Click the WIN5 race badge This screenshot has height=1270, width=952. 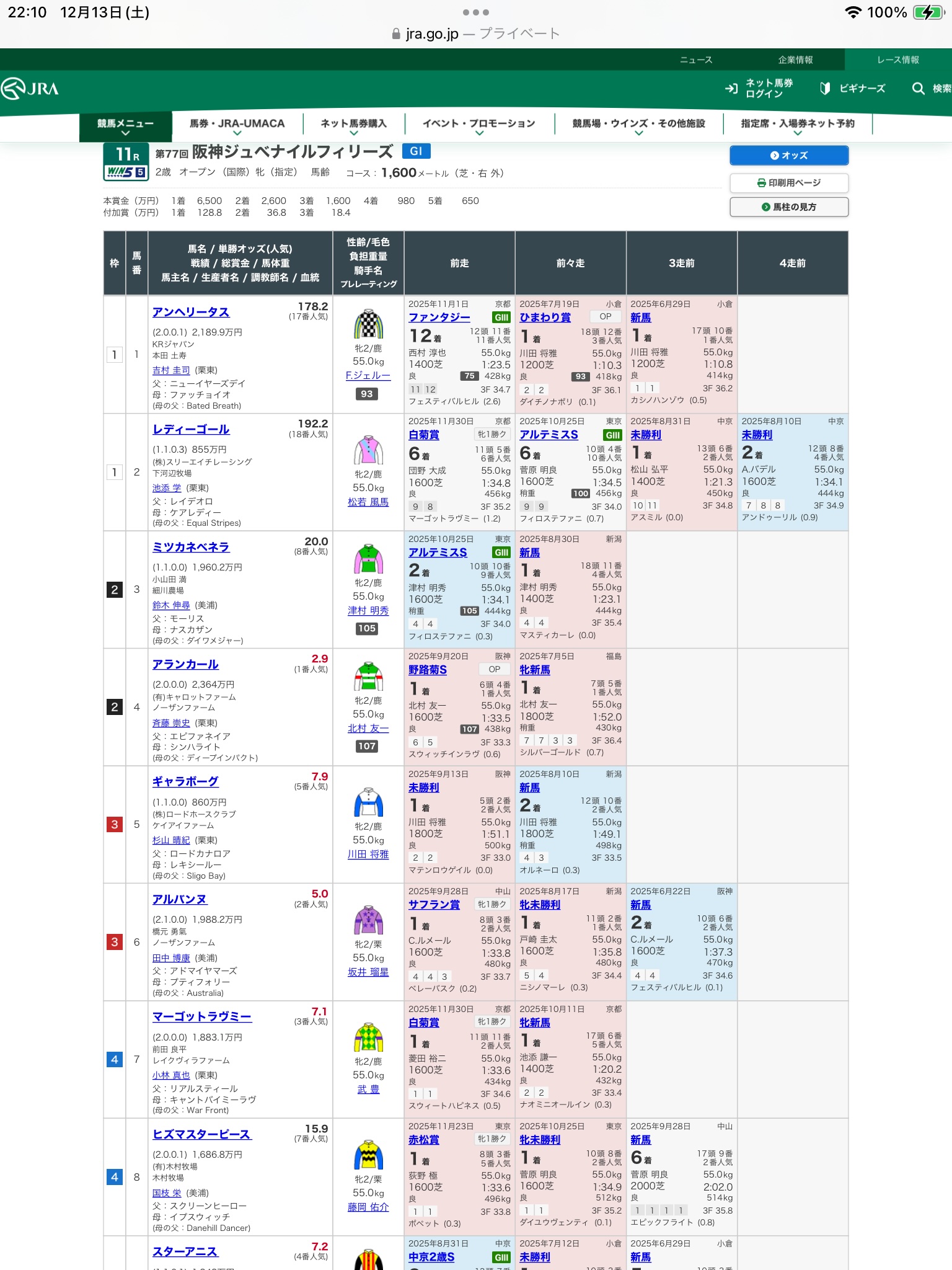[x=126, y=172]
